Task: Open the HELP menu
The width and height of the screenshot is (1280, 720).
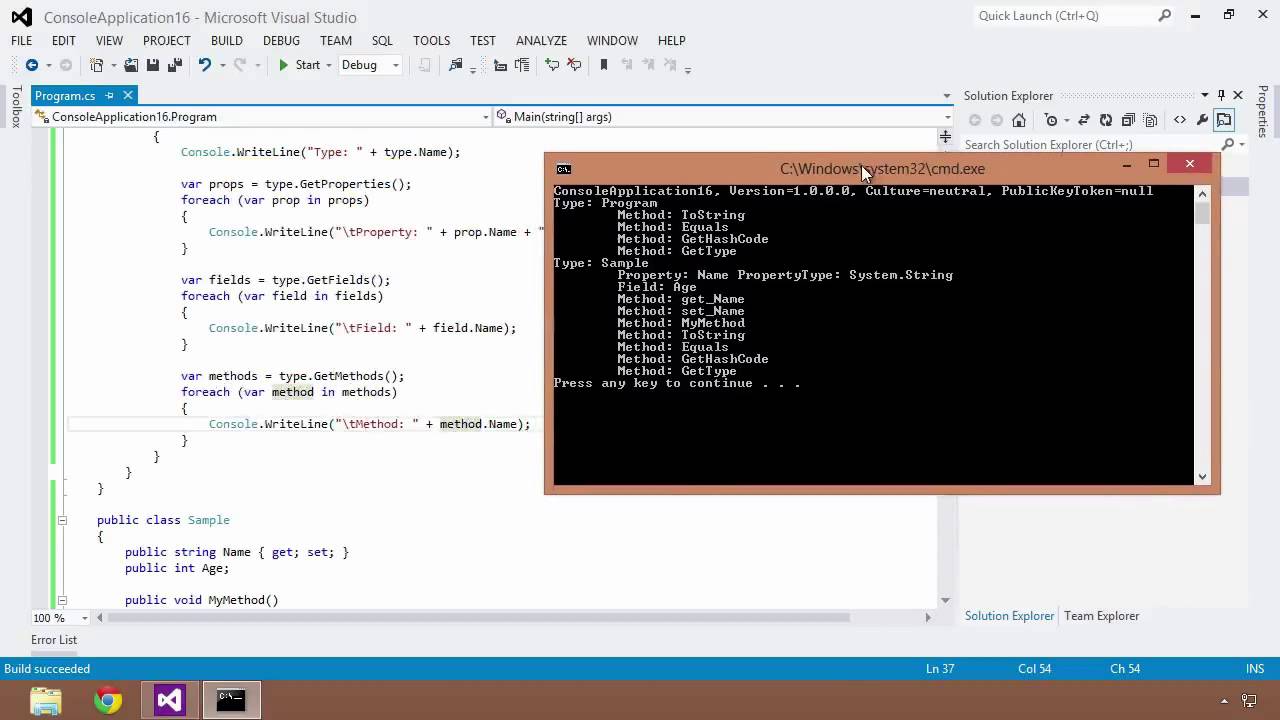Action: point(671,41)
